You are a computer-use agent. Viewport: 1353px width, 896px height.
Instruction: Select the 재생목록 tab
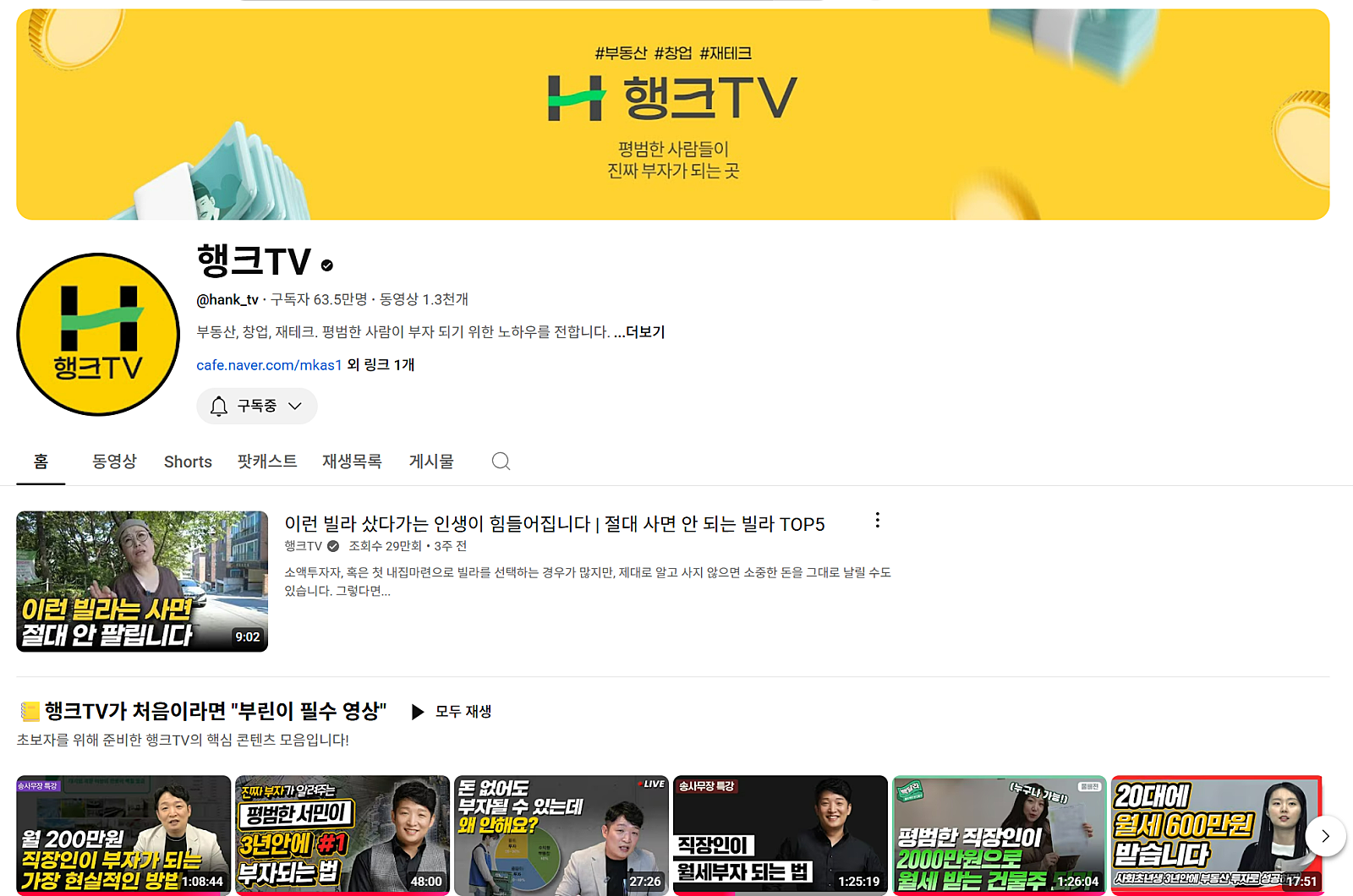coord(352,462)
